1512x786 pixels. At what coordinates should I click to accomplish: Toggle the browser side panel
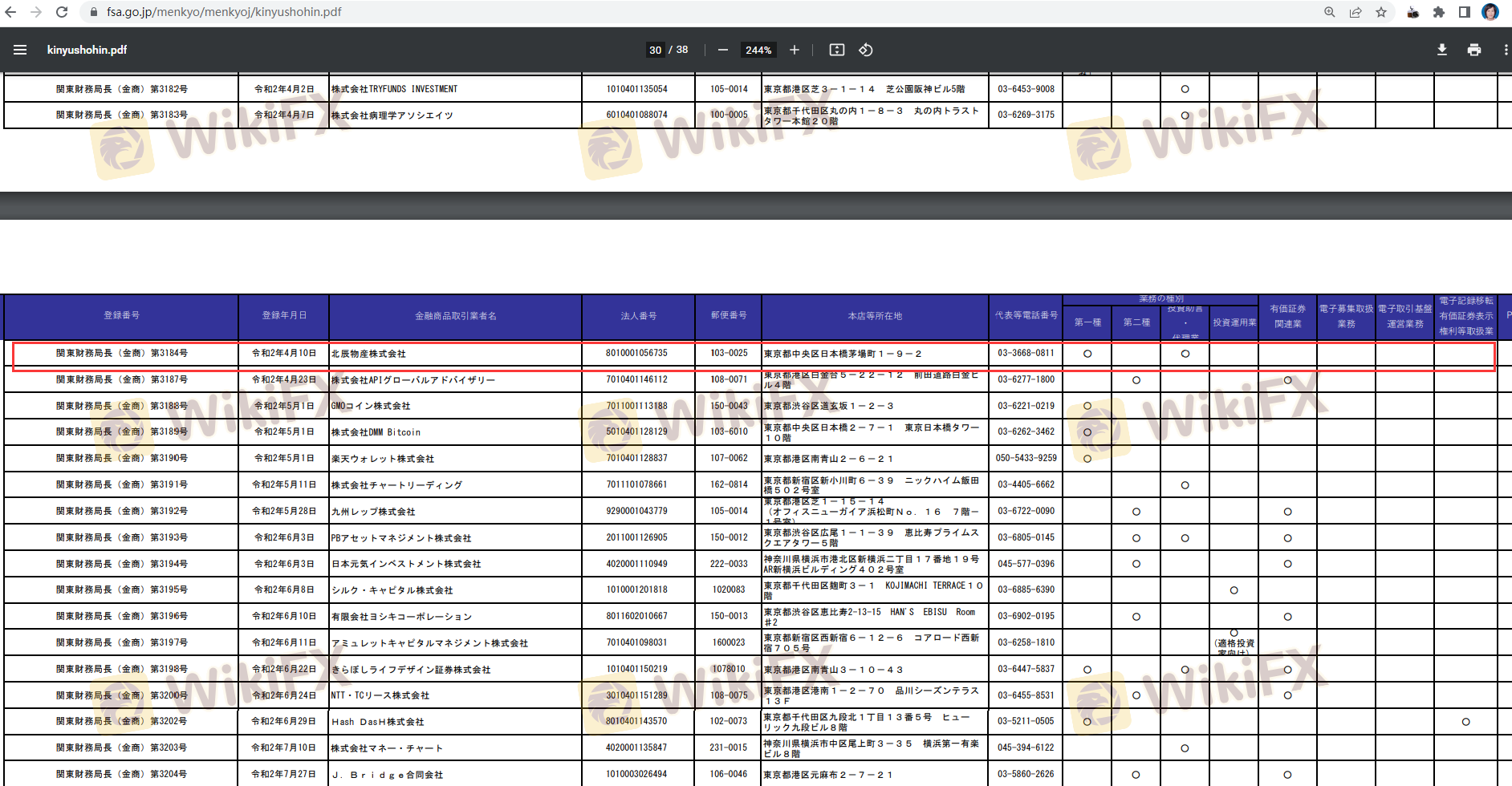pyautogui.click(x=1465, y=12)
